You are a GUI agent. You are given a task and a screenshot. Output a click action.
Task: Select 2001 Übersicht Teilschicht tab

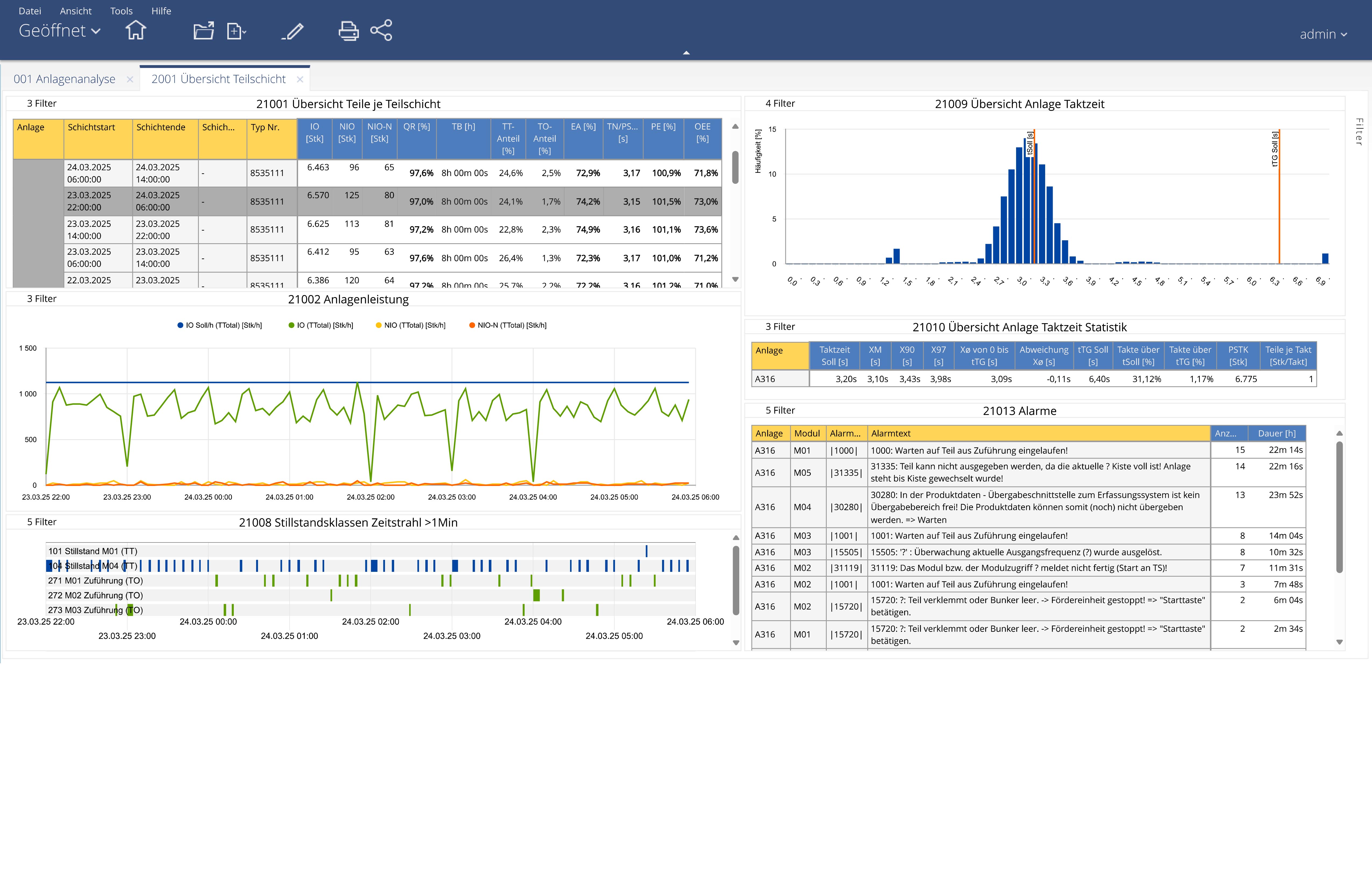(x=218, y=79)
